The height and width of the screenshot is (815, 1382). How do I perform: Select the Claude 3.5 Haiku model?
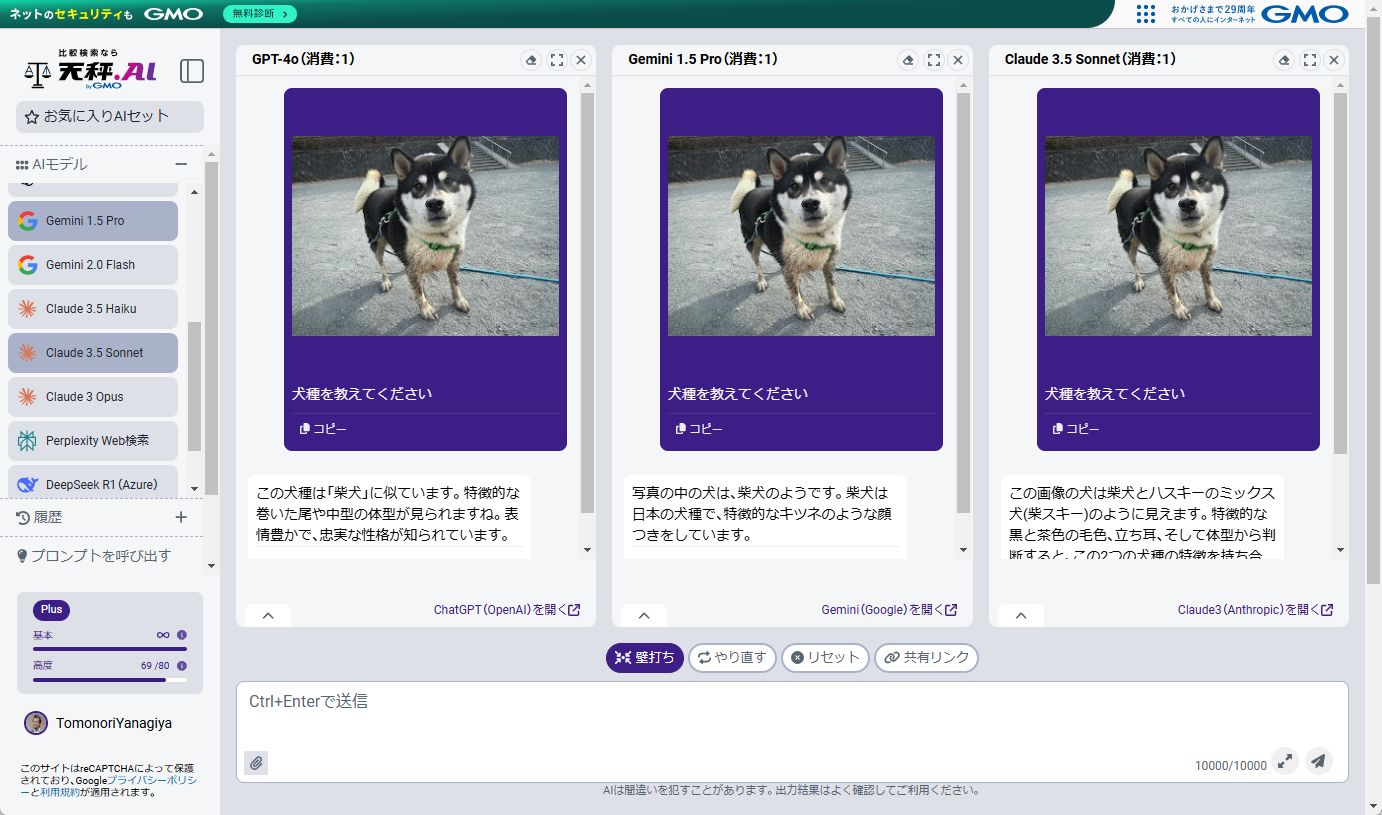point(92,308)
